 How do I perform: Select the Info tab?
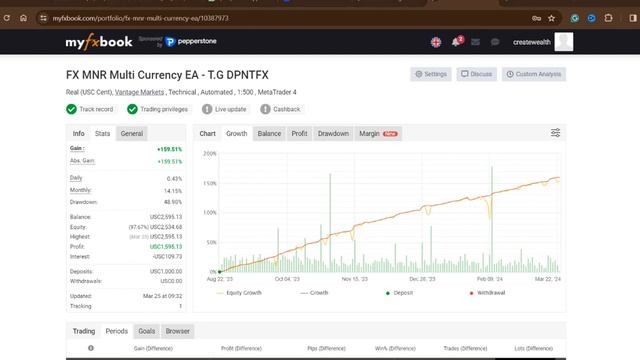coord(78,133)
